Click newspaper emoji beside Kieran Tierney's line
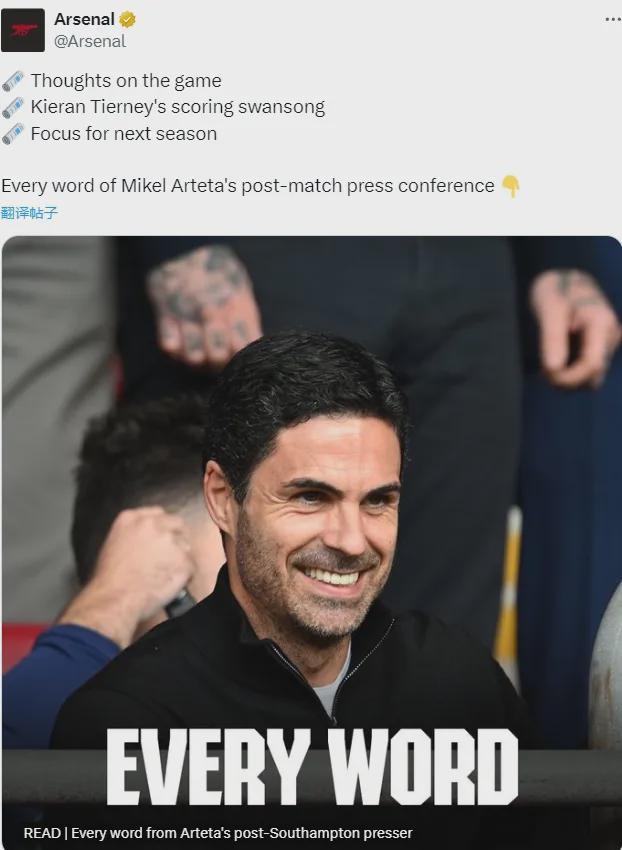622x850 pixels. (13, 107)
